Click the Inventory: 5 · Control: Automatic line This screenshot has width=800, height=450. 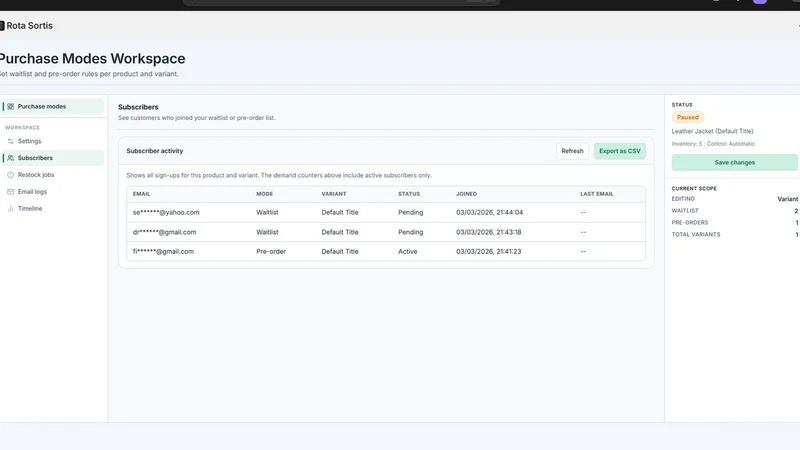tap(713, 144)
